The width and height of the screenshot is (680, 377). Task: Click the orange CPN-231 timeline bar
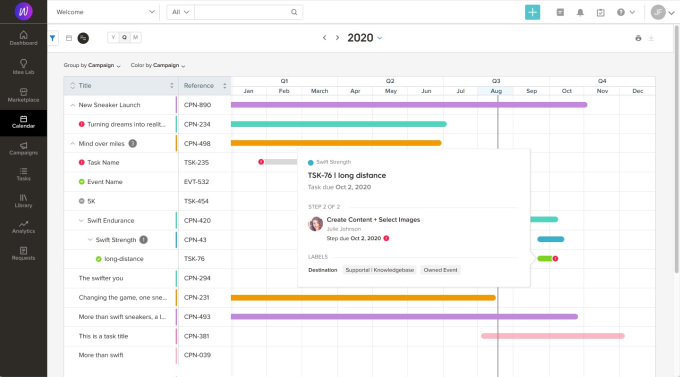[x=363, y=298]
